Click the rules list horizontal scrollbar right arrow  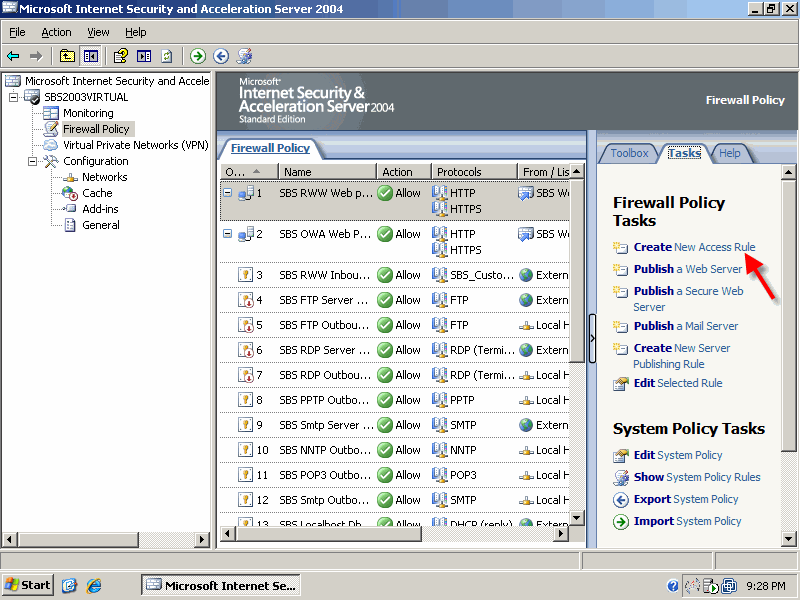click(561, 534)
